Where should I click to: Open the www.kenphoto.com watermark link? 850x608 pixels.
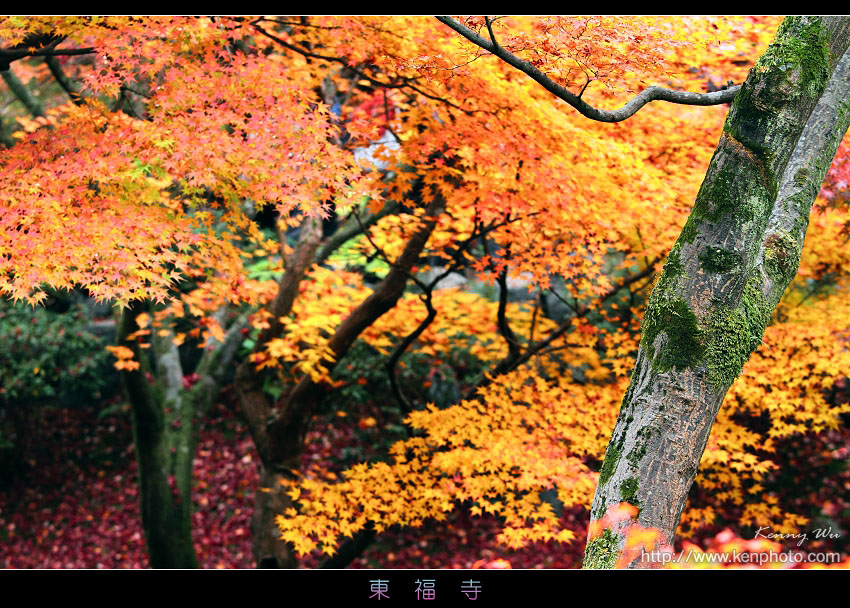(740, 556)
